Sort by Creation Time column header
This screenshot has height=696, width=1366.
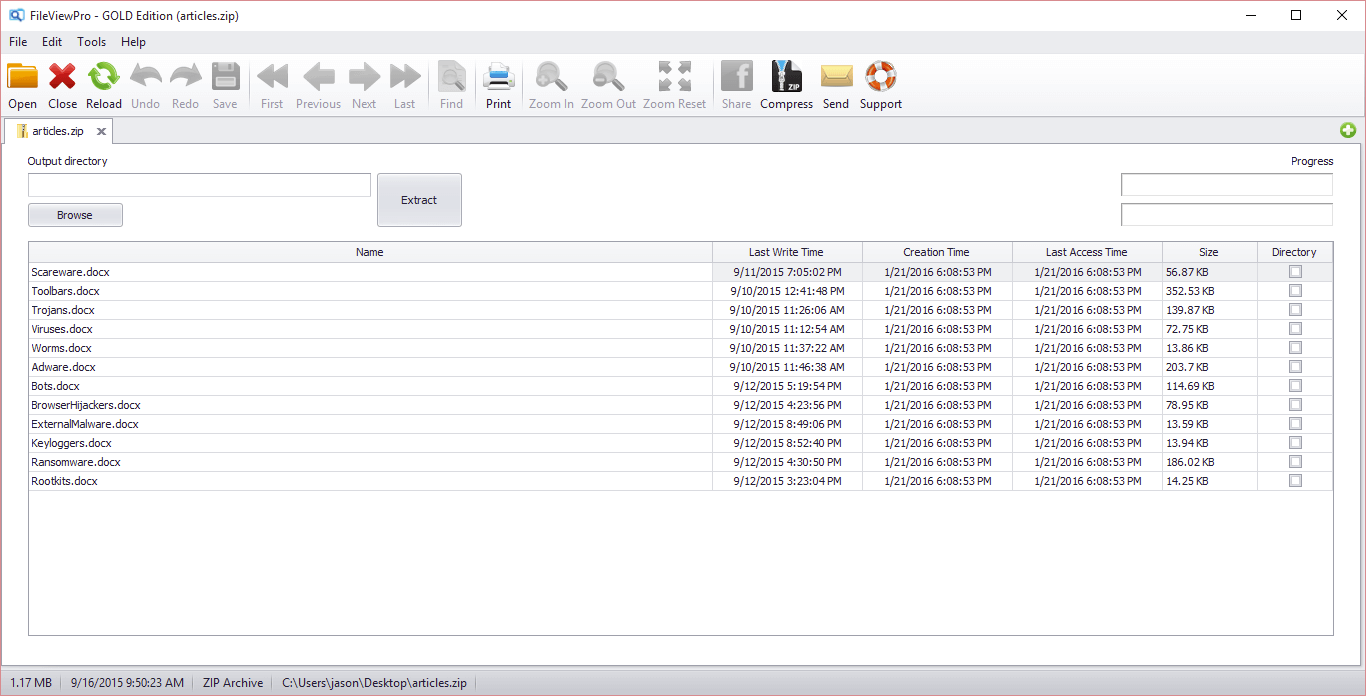(937, 252)
